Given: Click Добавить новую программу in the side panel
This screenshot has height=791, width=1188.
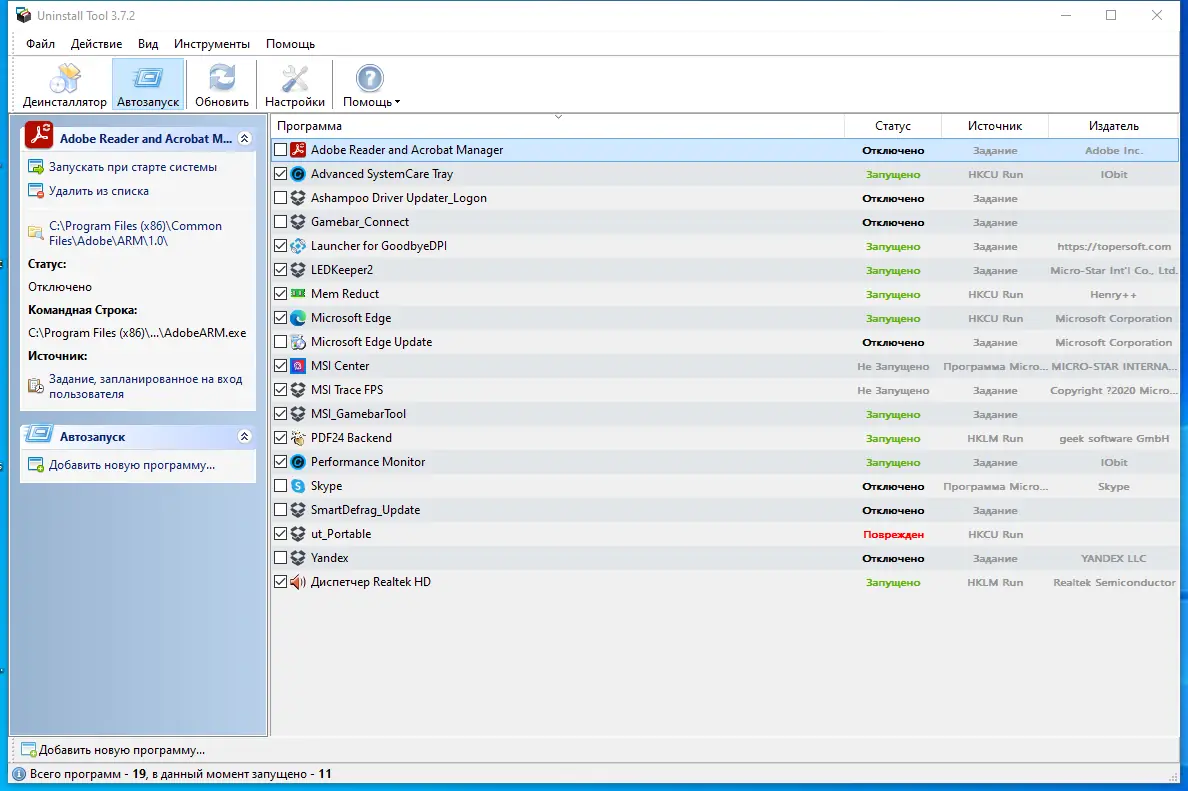Looking at the screenshot, I should click(132, 465).
